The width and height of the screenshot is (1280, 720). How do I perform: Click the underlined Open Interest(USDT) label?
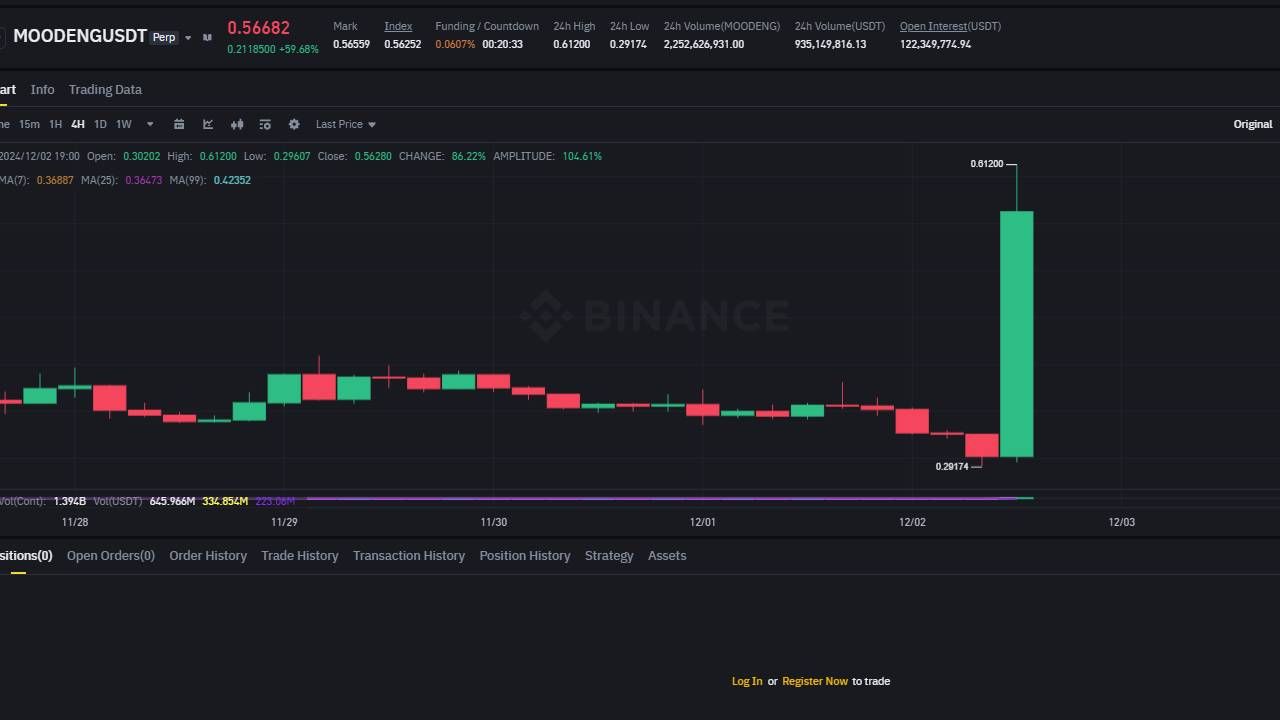950,26
